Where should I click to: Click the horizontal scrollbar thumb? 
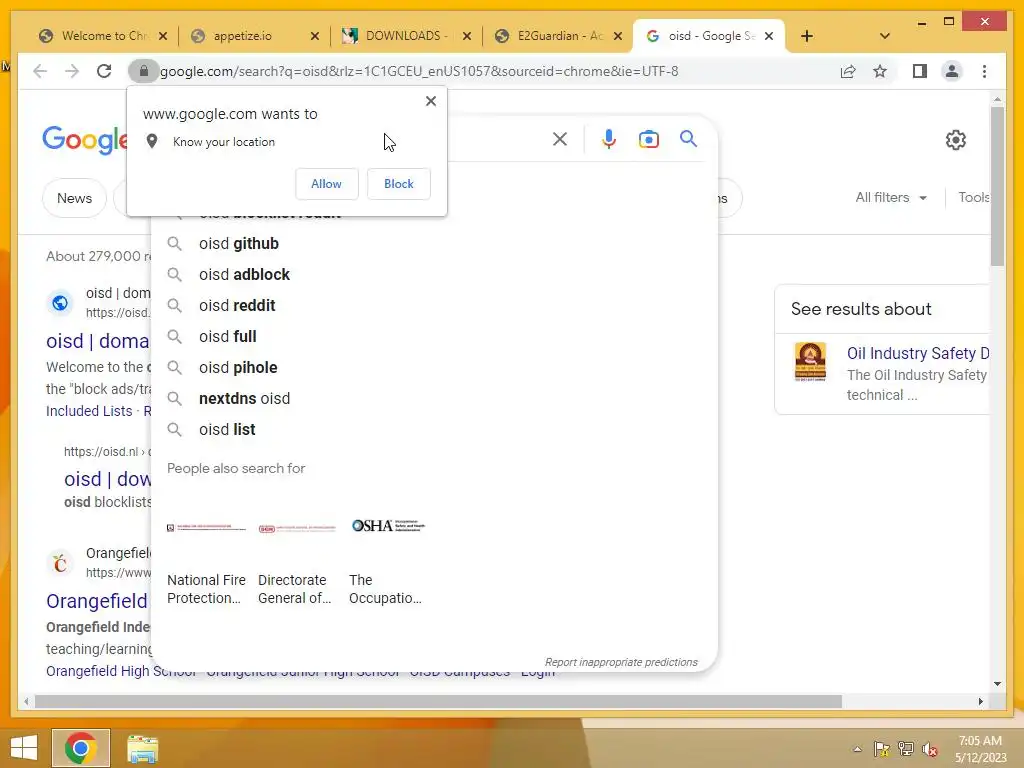(x=438, y=702)
